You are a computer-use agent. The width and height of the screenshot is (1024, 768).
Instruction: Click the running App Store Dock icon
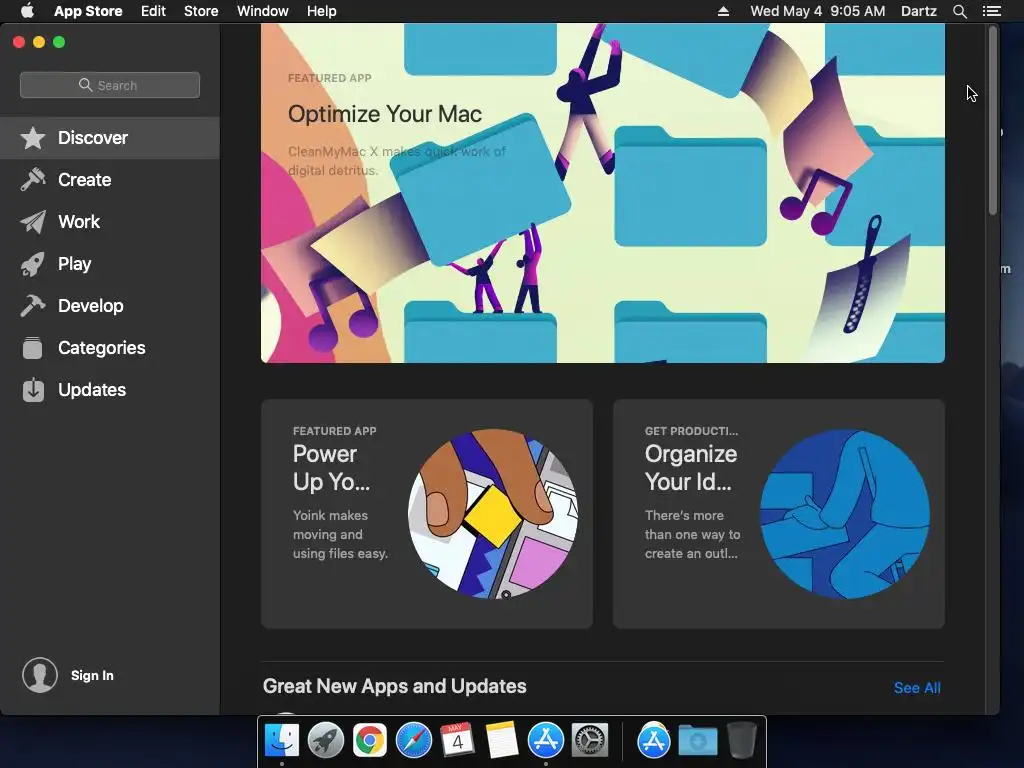(545, 741)
